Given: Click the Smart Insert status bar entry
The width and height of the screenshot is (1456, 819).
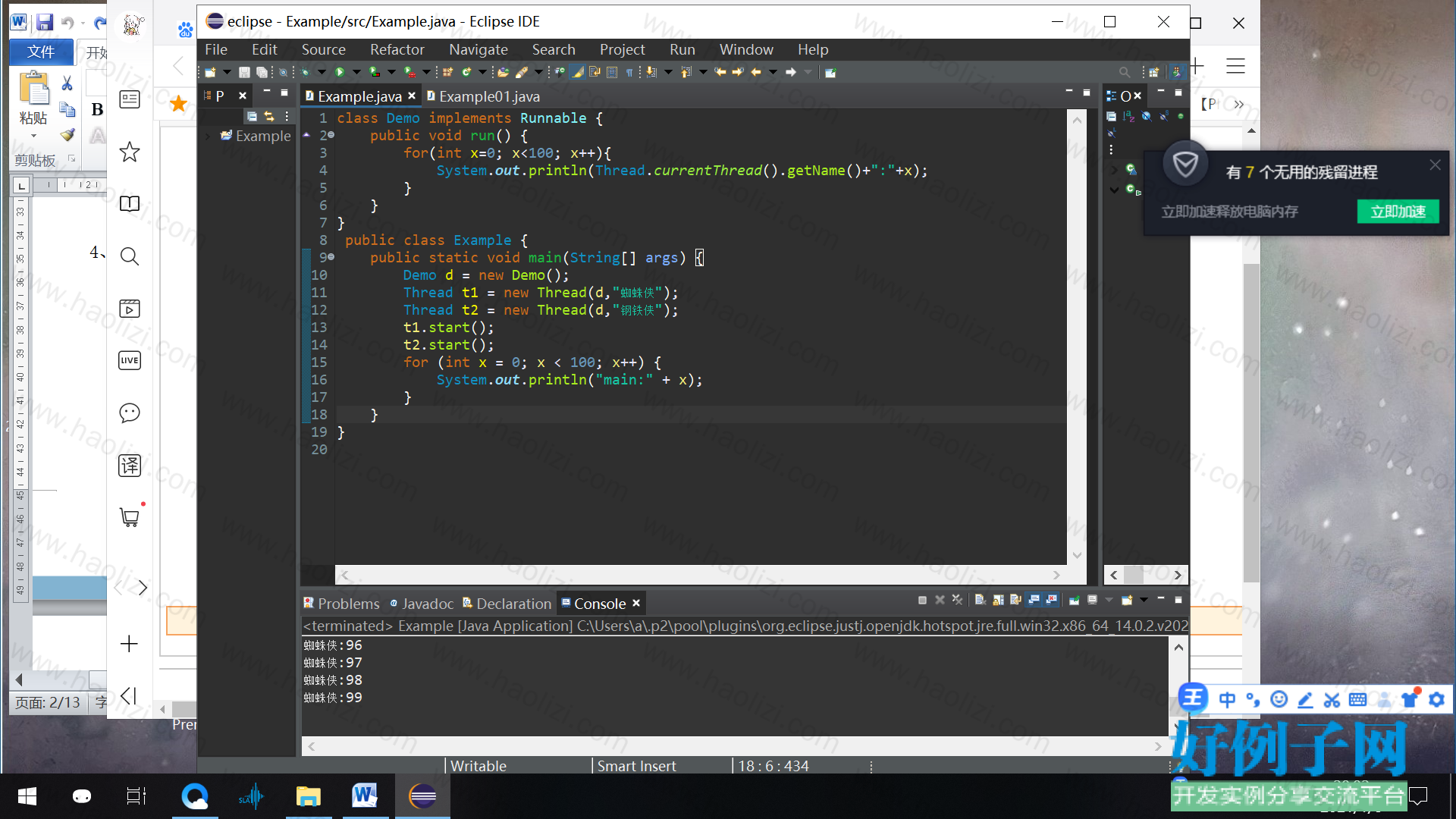Looking at the screenshot, I should (x=637, y=766).
